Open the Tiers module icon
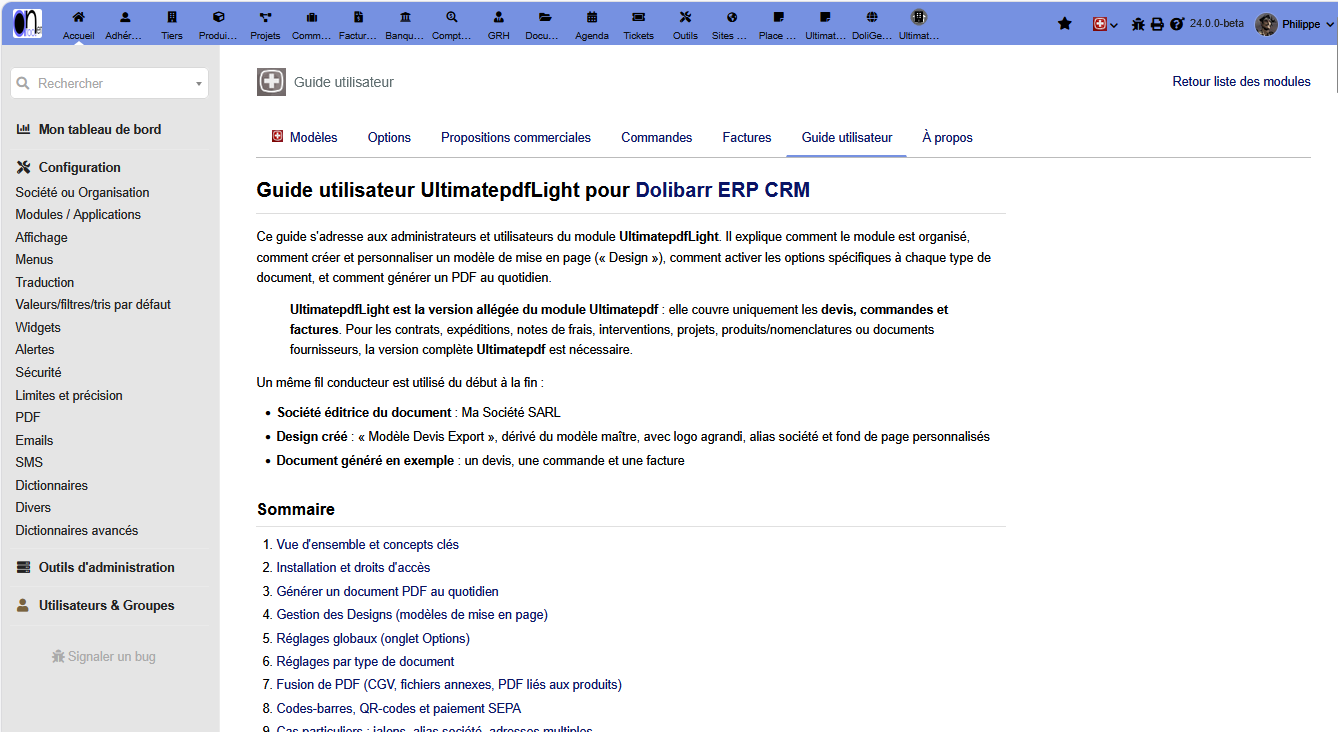1338x732 pixels. pos(172,17)
